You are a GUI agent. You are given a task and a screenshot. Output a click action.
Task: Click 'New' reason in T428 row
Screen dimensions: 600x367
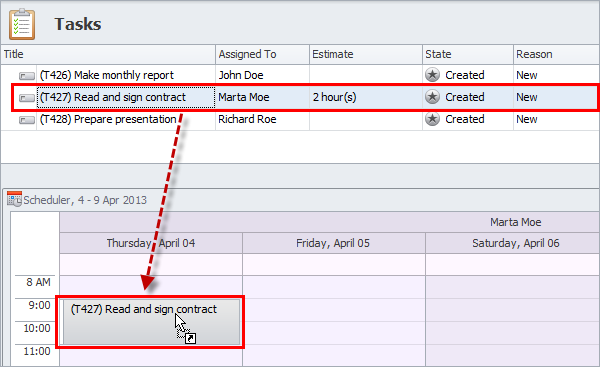[527, 119]
